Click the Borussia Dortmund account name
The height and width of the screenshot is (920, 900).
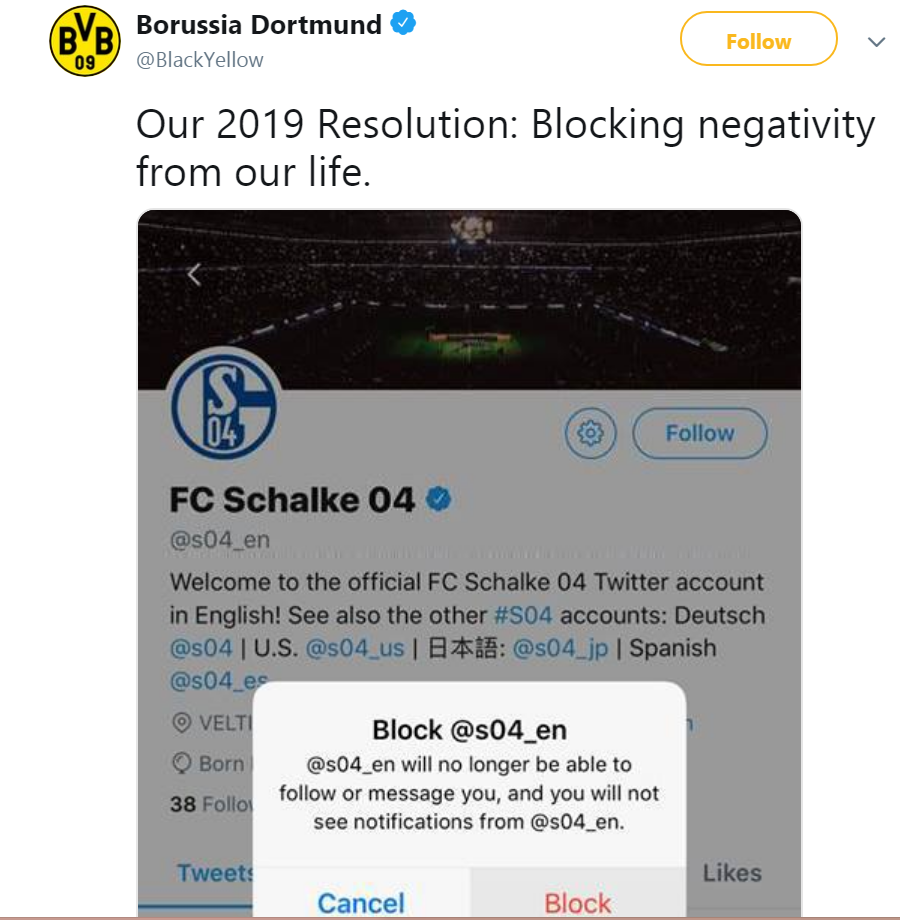pos(259,24)
